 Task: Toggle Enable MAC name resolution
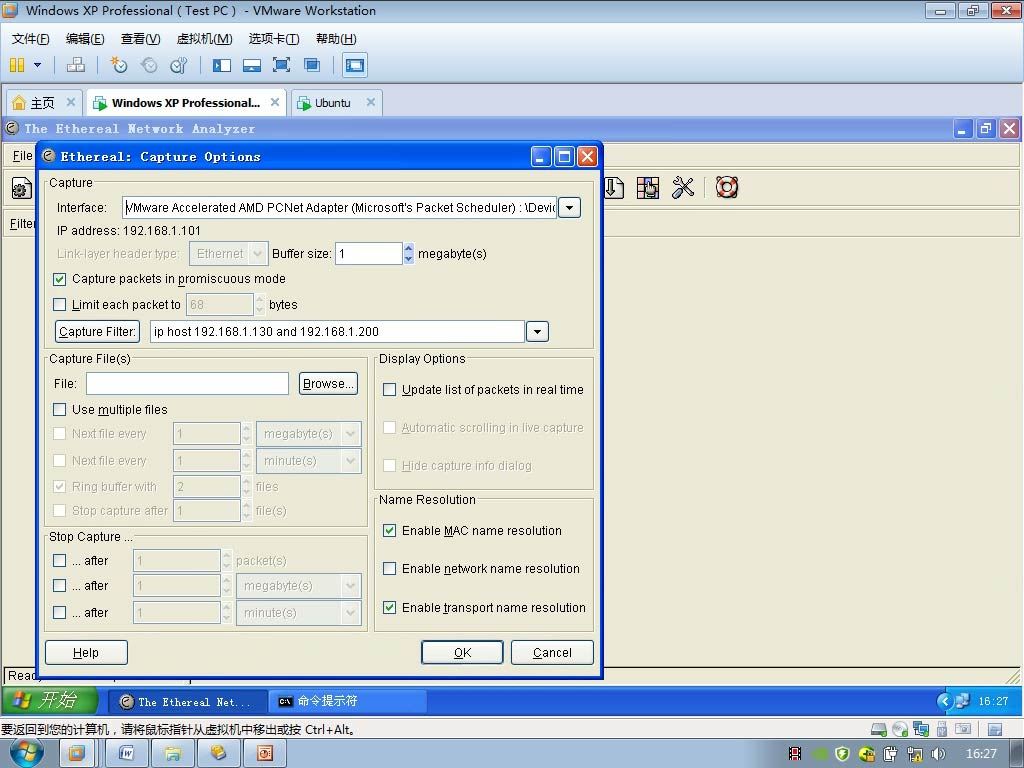(389, 531)
